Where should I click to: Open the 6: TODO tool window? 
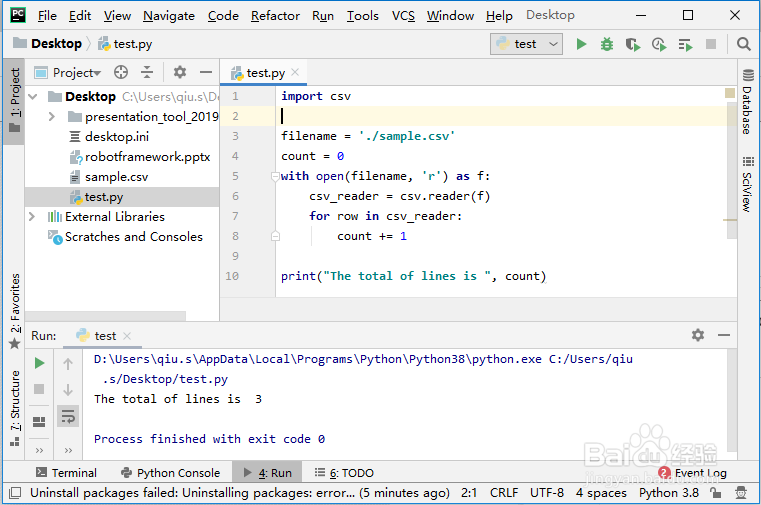pyautogui.click(x=344, y=472)
